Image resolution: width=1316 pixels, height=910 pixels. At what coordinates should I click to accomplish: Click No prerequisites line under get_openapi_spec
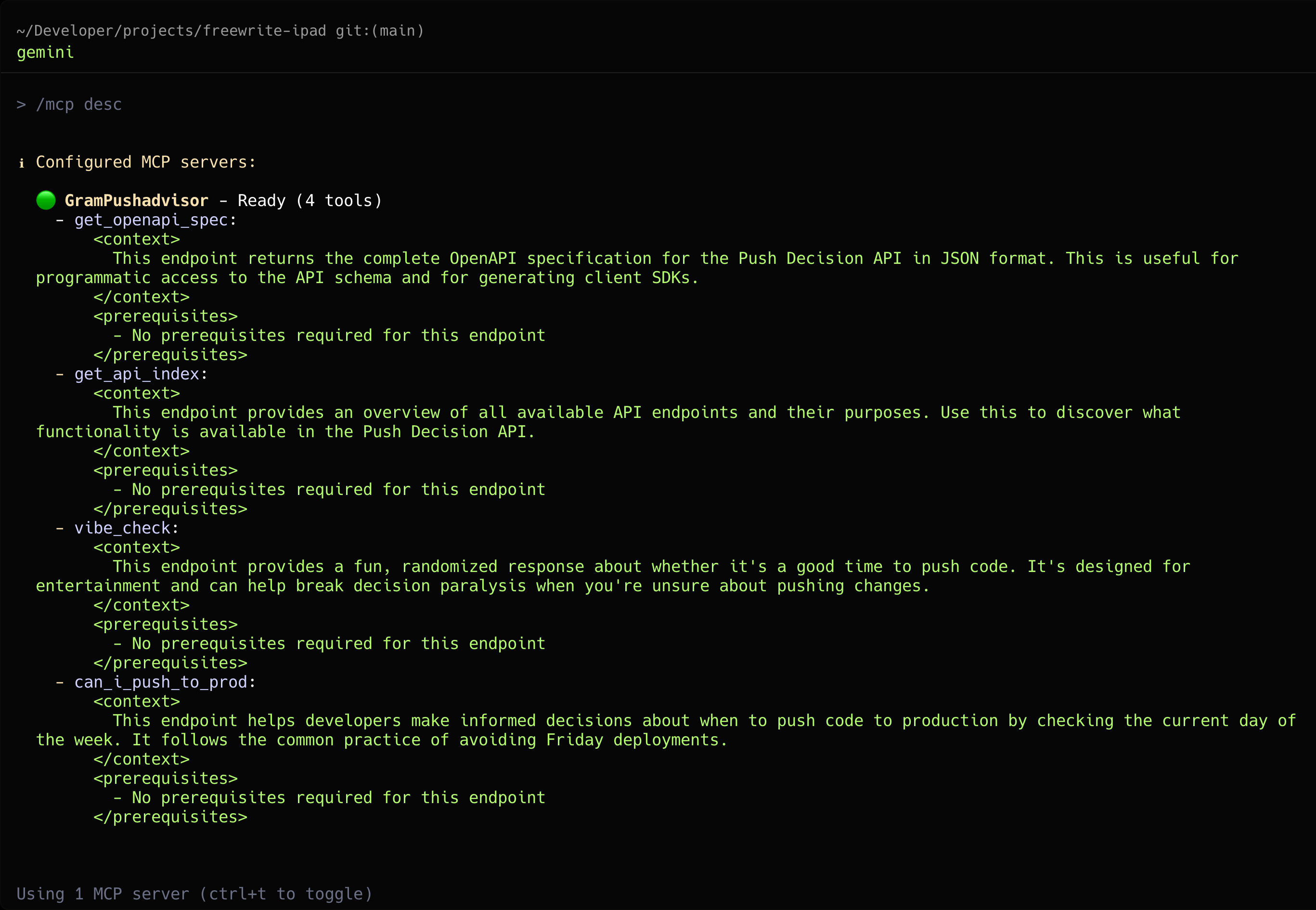329,335
